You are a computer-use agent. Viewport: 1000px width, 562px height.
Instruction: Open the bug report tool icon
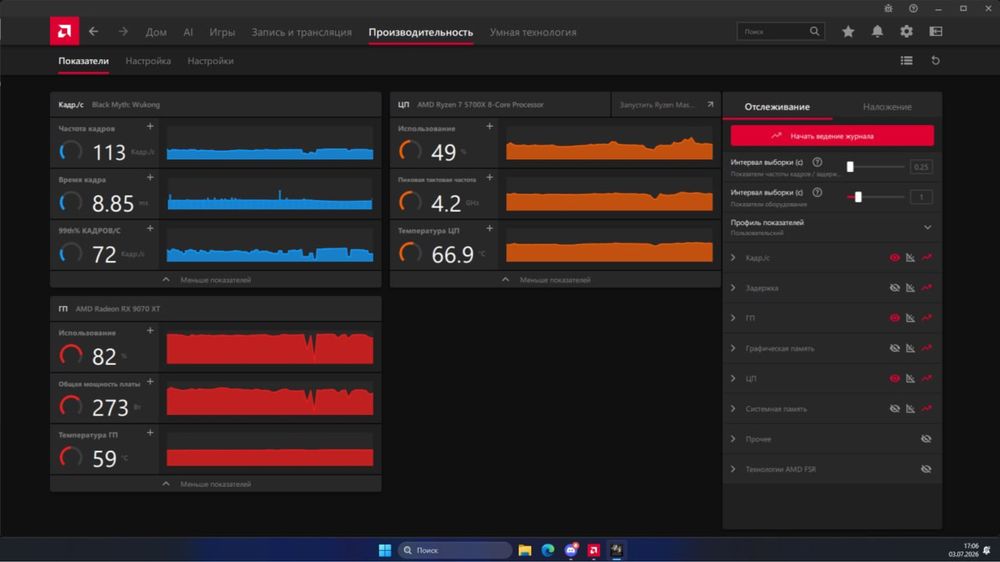(888, 8)
